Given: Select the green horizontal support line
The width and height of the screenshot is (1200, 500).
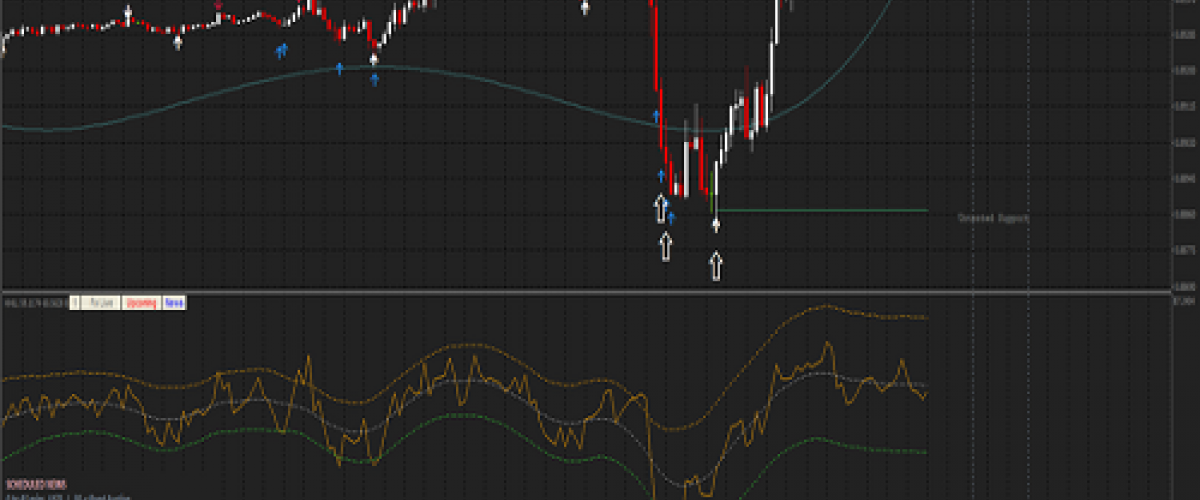Looking at the screenshot, I should click(x=820, y=210).
